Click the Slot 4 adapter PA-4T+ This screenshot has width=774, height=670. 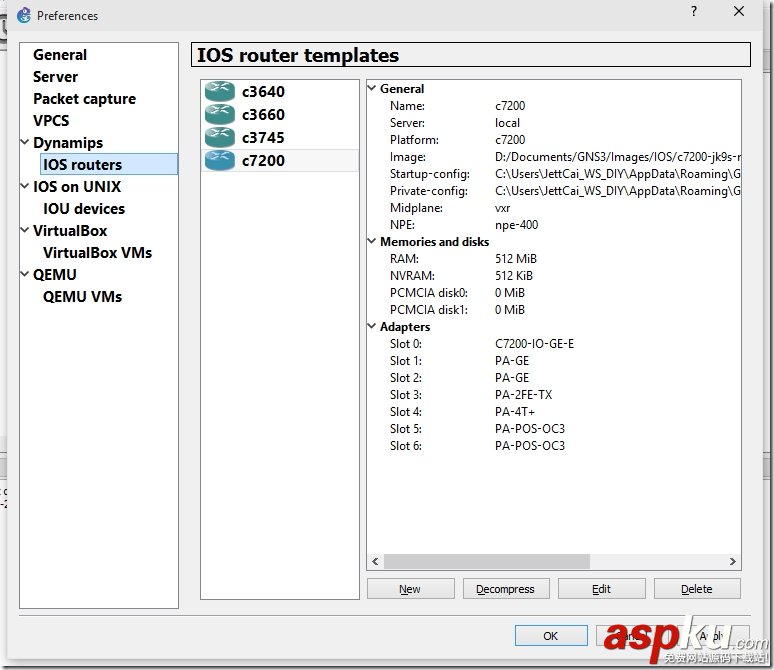tap(515, 411)
